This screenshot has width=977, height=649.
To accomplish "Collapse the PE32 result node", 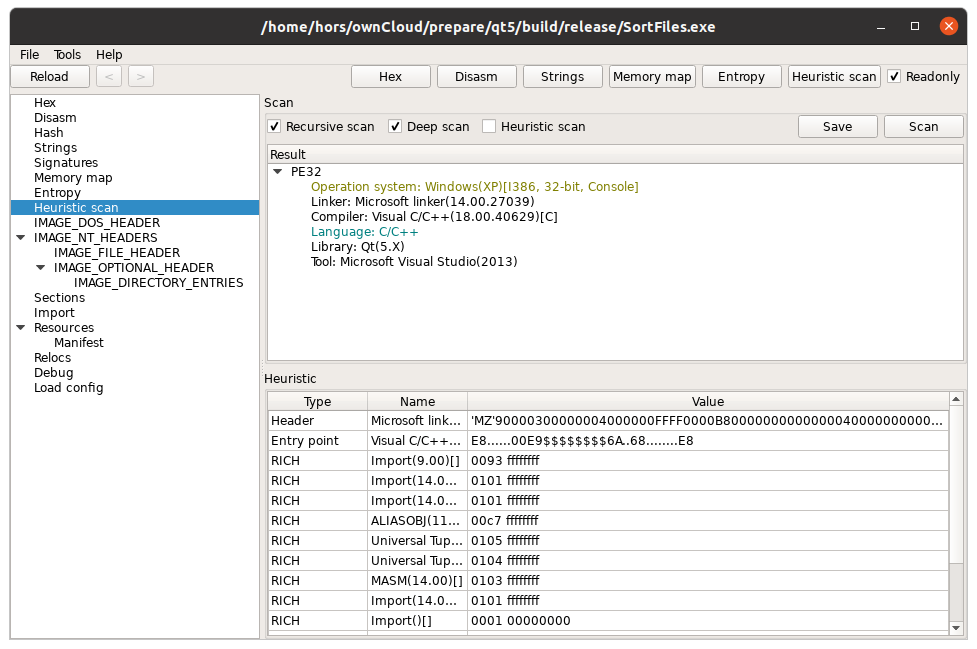I will pos(278,172).
